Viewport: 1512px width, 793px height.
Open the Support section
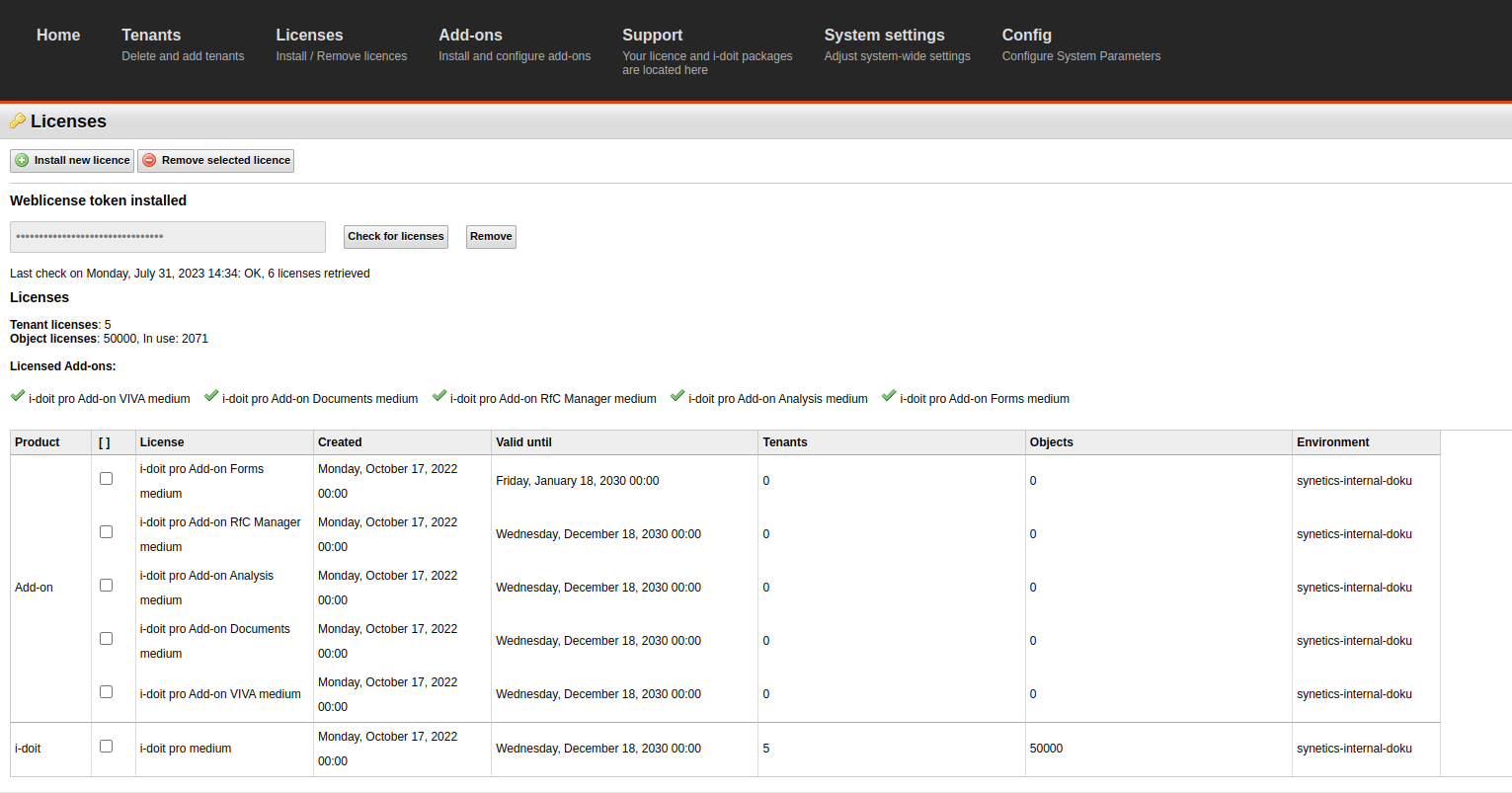click(x=707, y=50)
